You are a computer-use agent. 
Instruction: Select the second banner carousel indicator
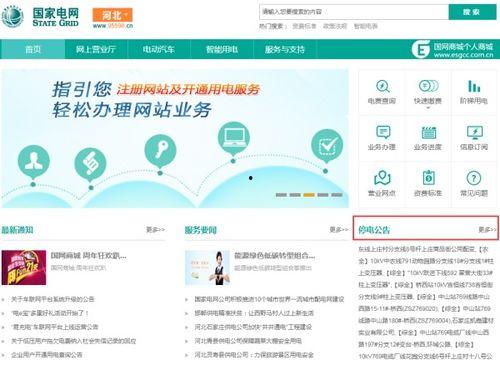tap(295, 195)
